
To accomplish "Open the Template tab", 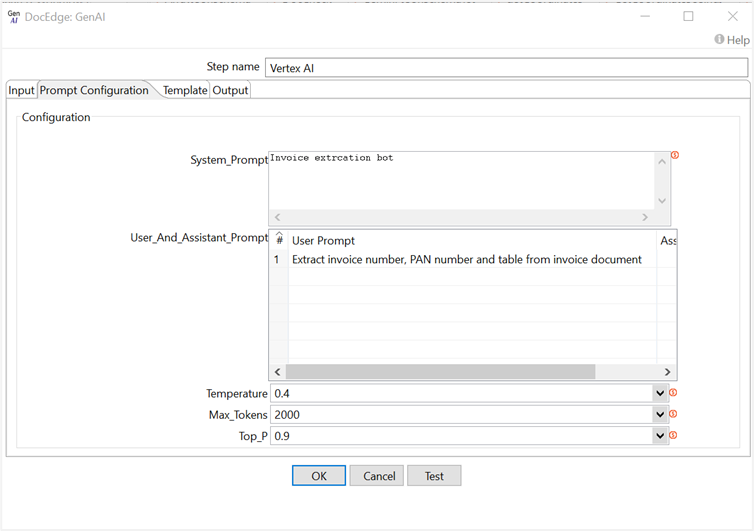I will pos(185,90).
